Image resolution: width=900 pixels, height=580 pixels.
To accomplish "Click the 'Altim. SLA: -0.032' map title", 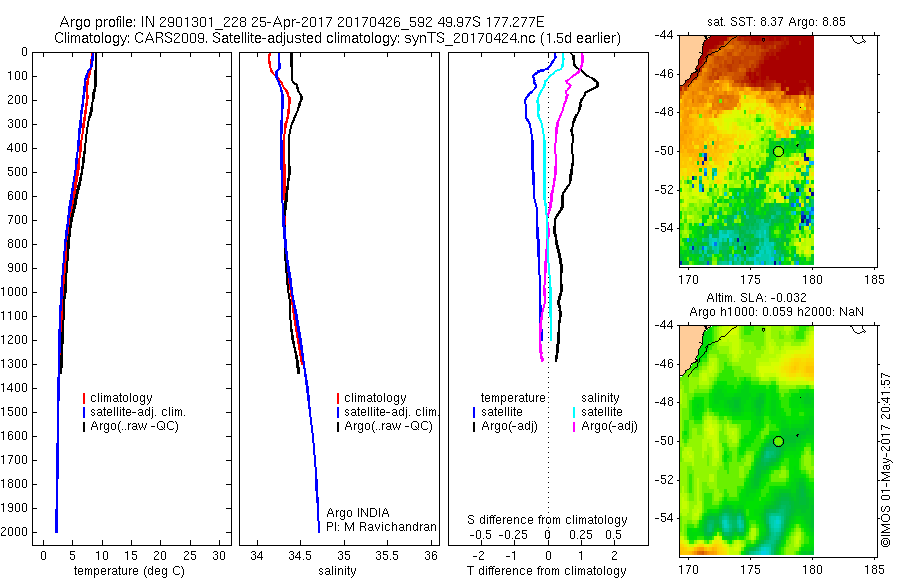I will 756,298.
